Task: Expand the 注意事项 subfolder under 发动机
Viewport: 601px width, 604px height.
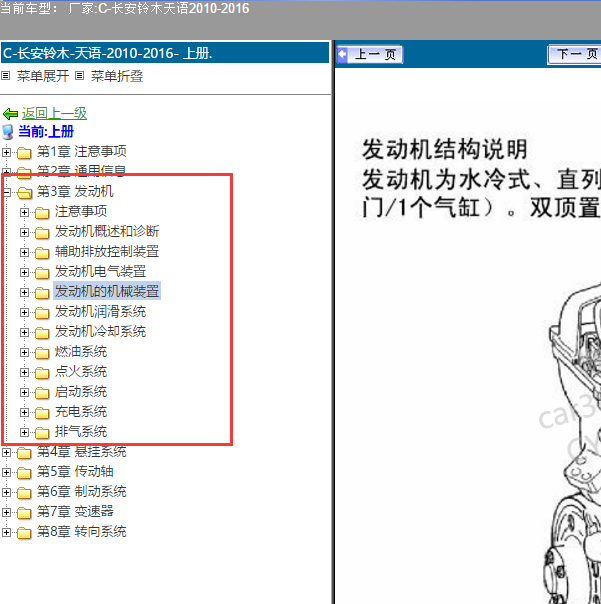Action: [x=24, y=212]
